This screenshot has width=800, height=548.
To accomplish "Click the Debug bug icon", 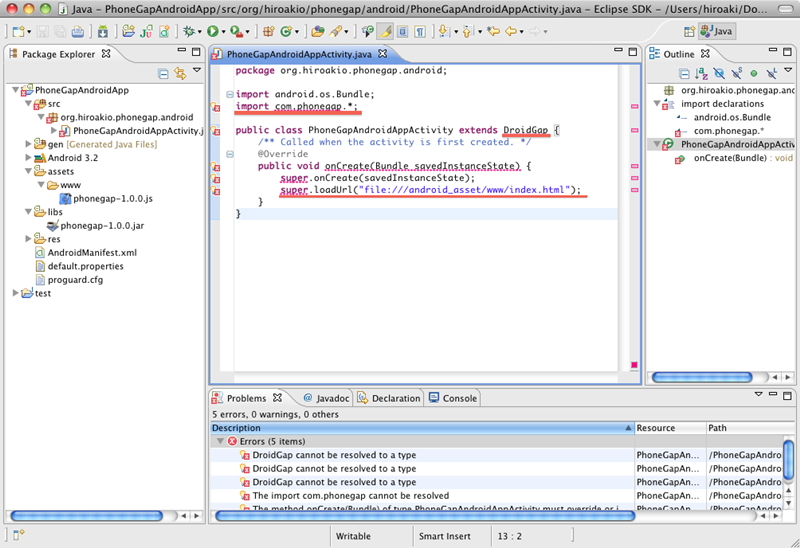I will tap(189, 32).
